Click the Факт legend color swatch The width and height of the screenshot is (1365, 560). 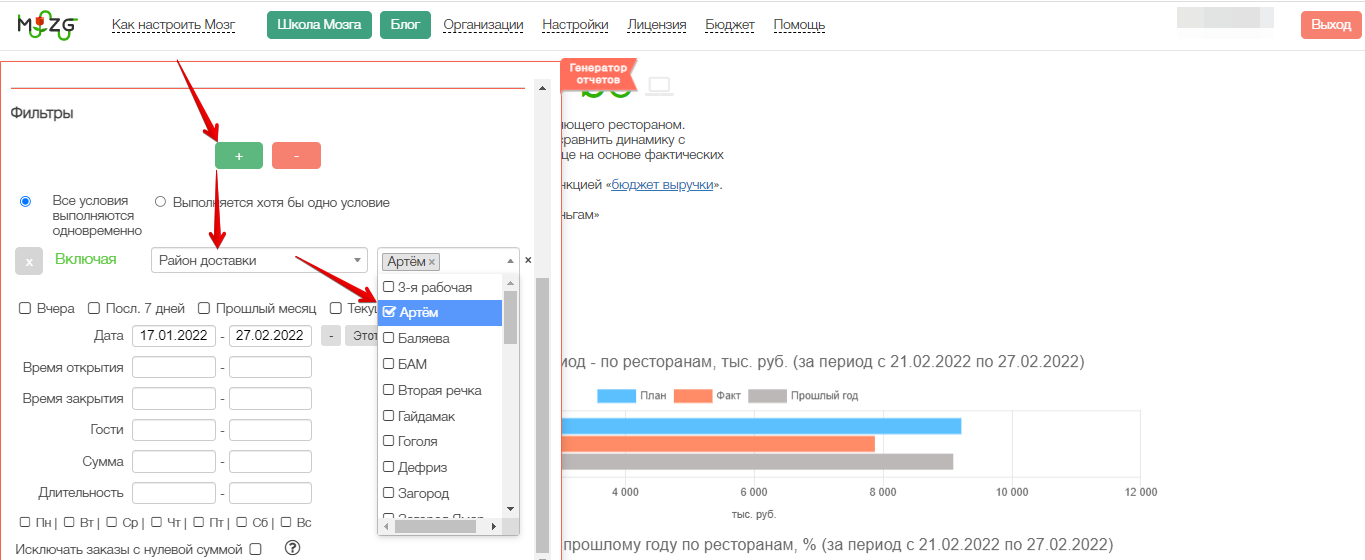click(692, 396)
